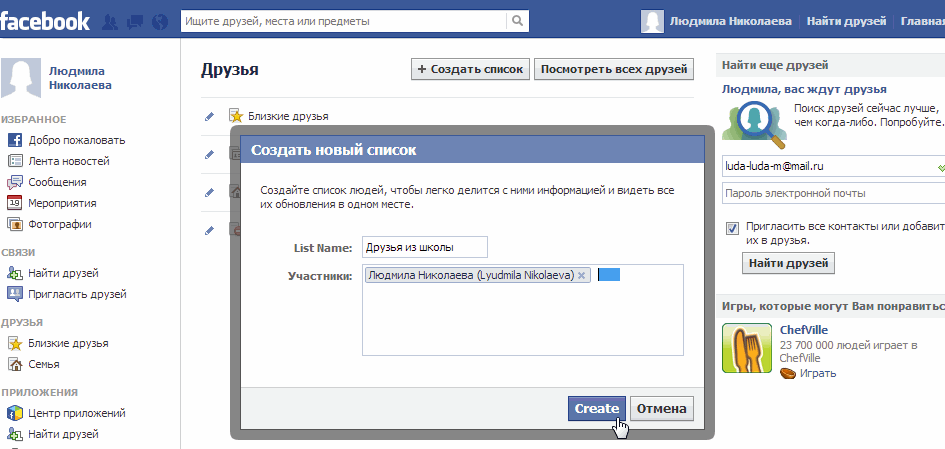Click the Сообщения speech bubble icon
This screenshot has width=945, height=449.
coord(14,183)
